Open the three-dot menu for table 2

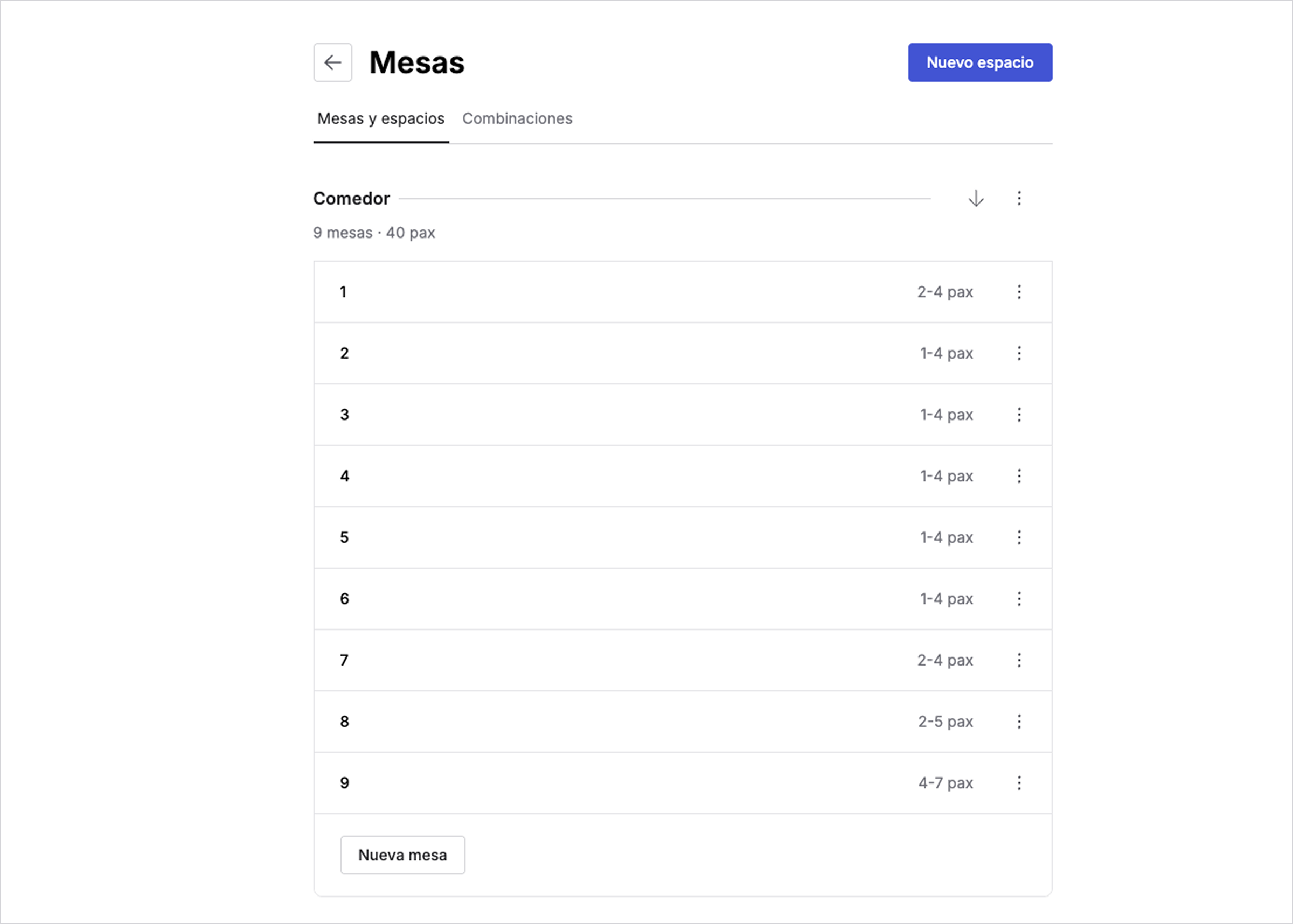tap(1019, 353)
